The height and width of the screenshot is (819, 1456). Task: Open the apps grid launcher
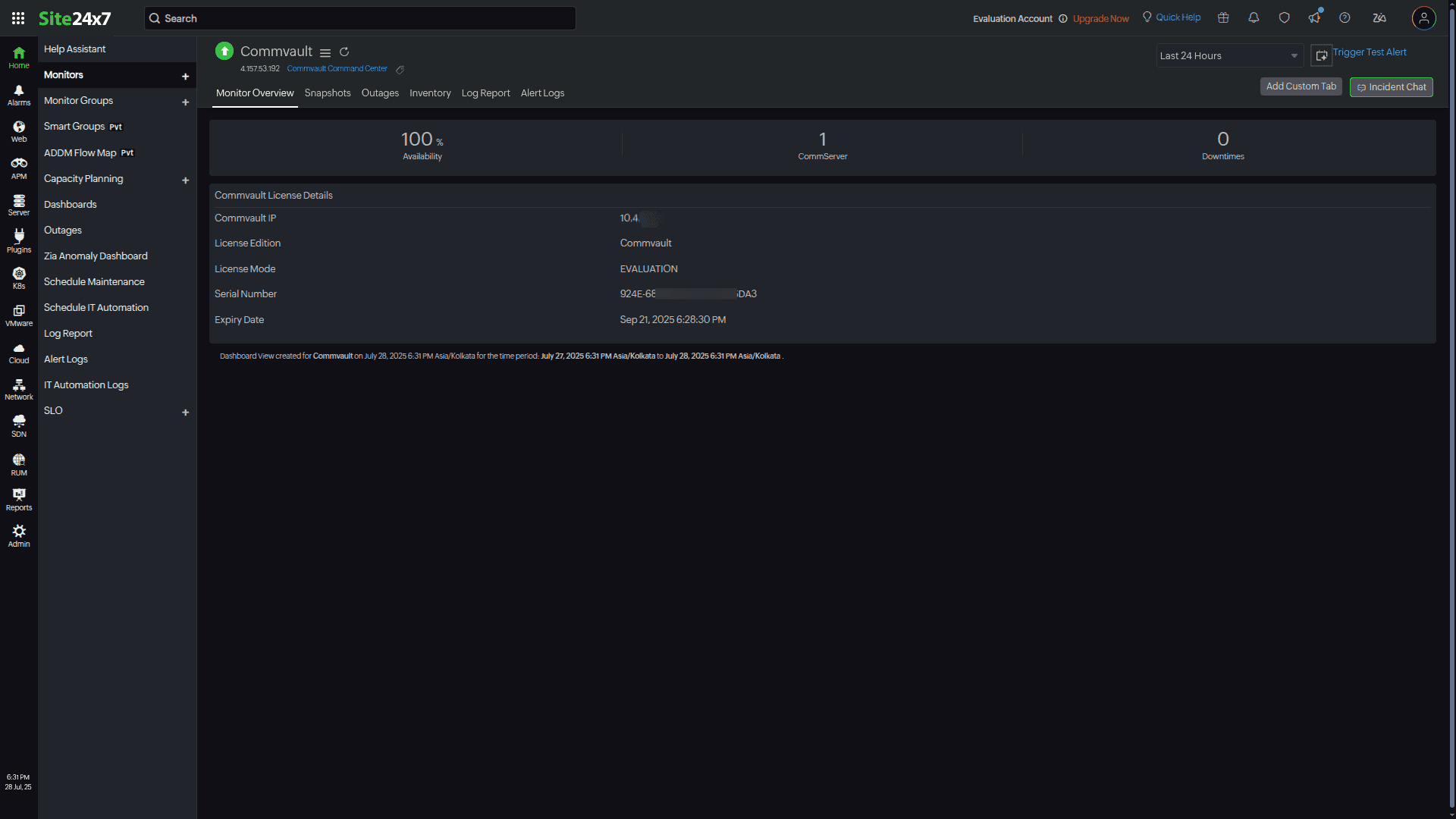coord(17,17)
